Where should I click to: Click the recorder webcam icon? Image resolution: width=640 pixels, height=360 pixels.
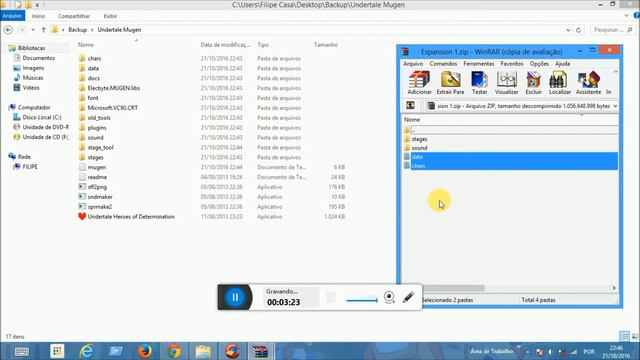coord(389,297)
